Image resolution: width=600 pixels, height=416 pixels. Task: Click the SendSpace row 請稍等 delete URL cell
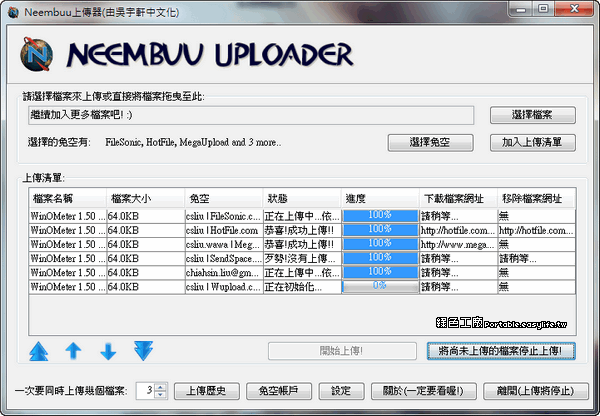(x=536, y=259)
